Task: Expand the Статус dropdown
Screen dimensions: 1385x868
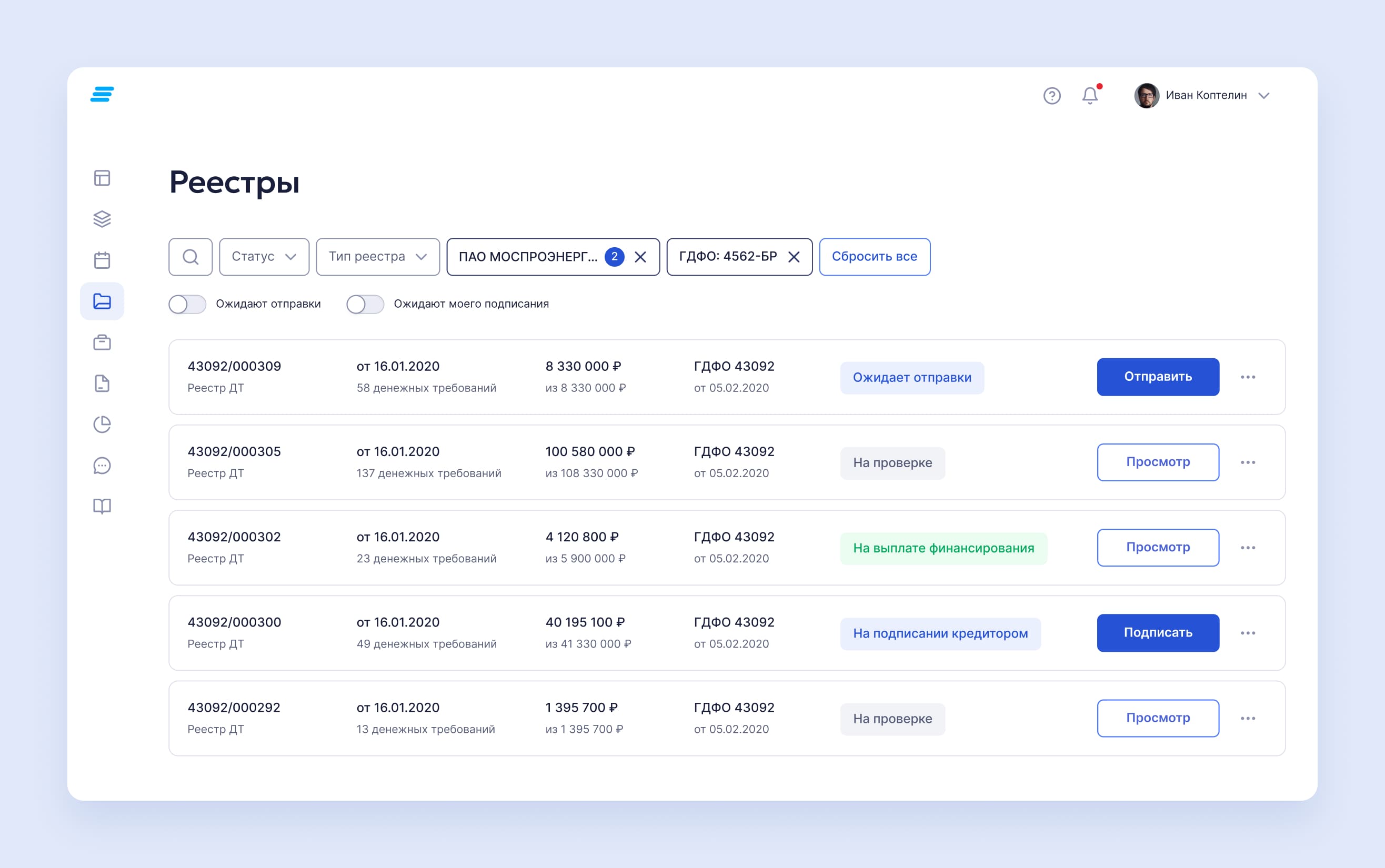Action: (264, 257)
